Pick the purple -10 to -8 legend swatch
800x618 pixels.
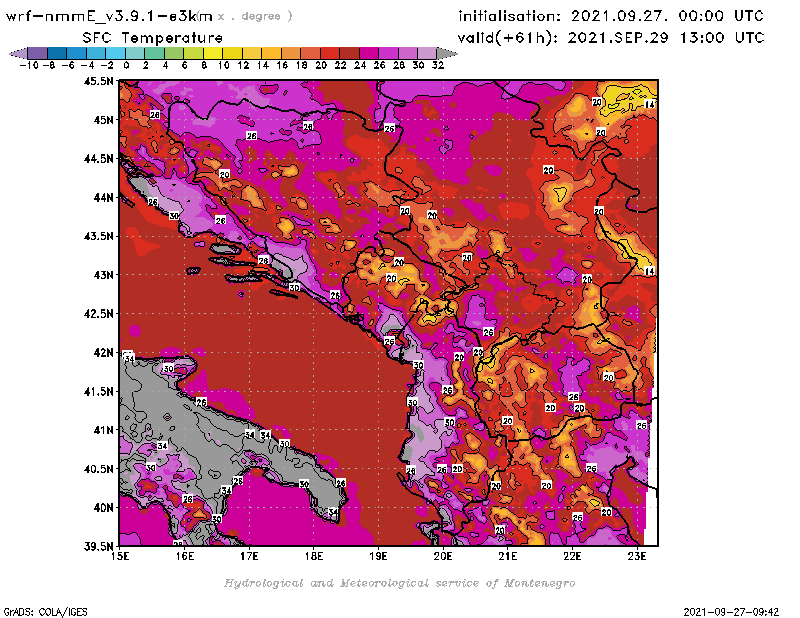[x=38, y=53]
